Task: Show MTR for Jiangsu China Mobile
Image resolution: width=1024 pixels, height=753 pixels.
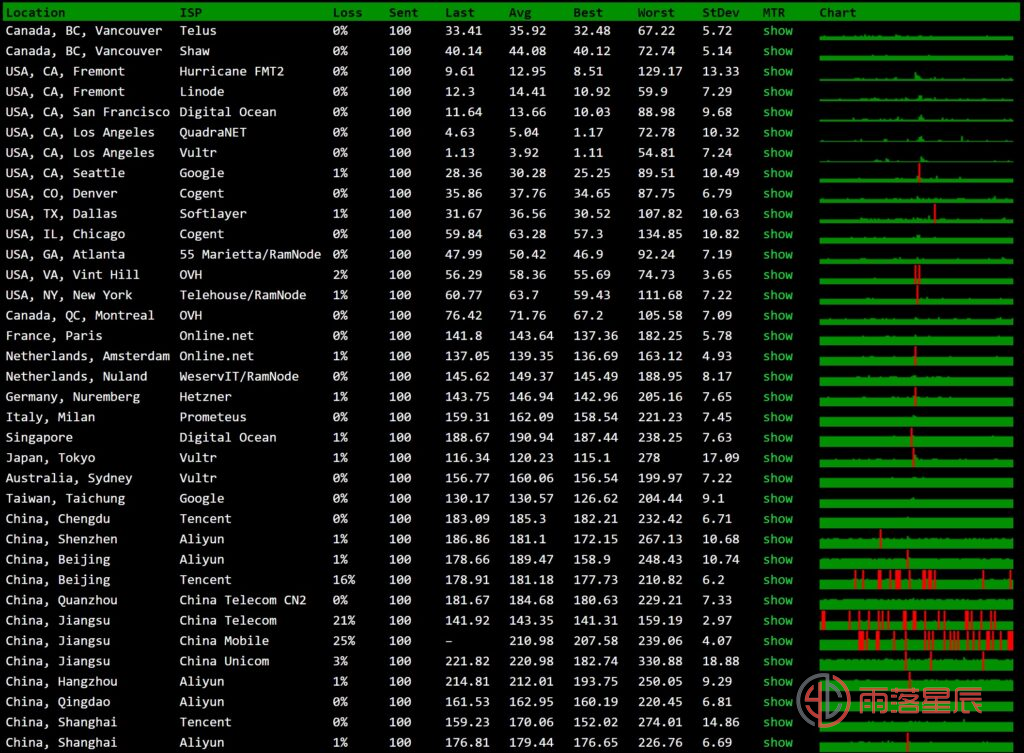Action: 778,641
